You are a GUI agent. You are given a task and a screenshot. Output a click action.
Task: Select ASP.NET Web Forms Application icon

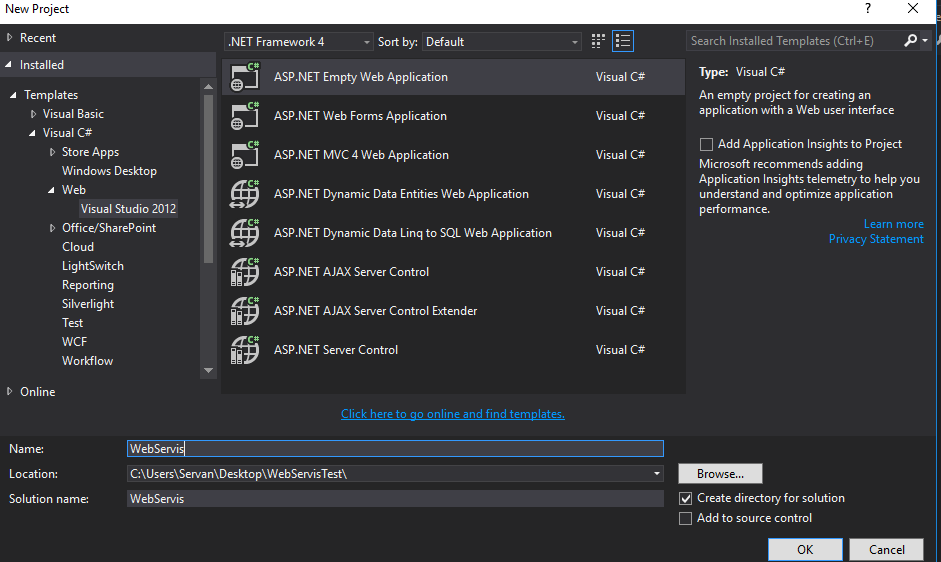(244, 116)
